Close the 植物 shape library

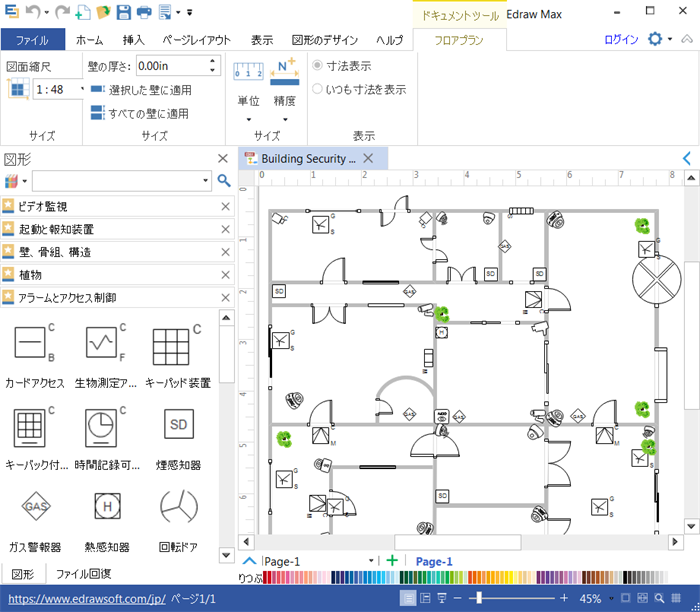click(225, 275)
